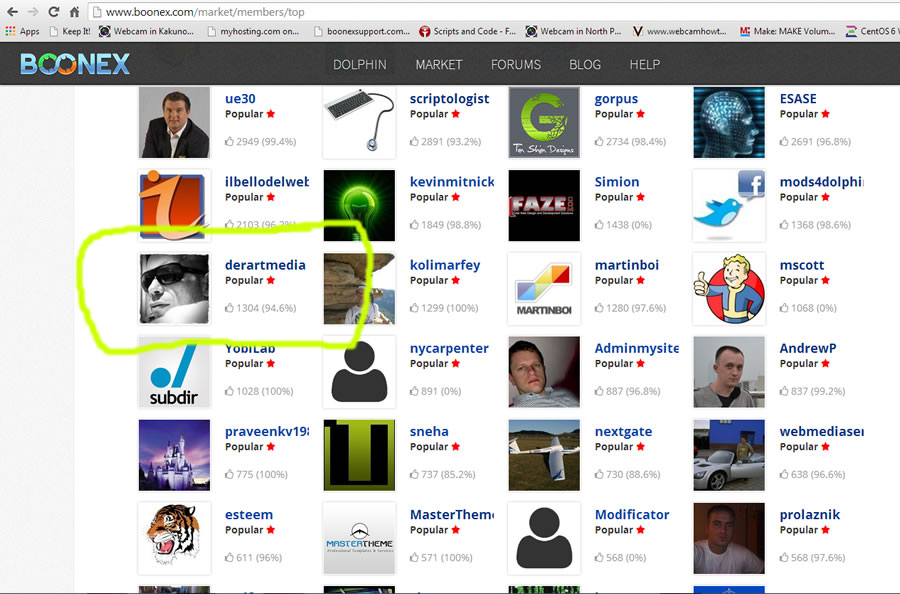Open kevinmitnick profile link

452,182
